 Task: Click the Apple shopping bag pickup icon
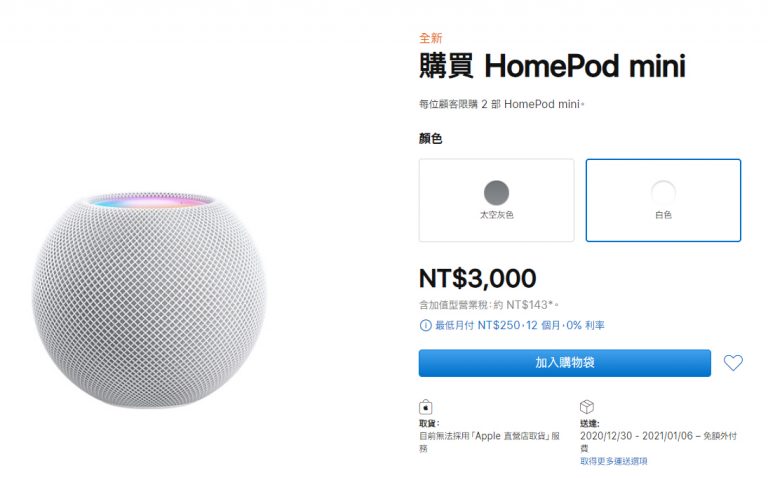(426, 407)
